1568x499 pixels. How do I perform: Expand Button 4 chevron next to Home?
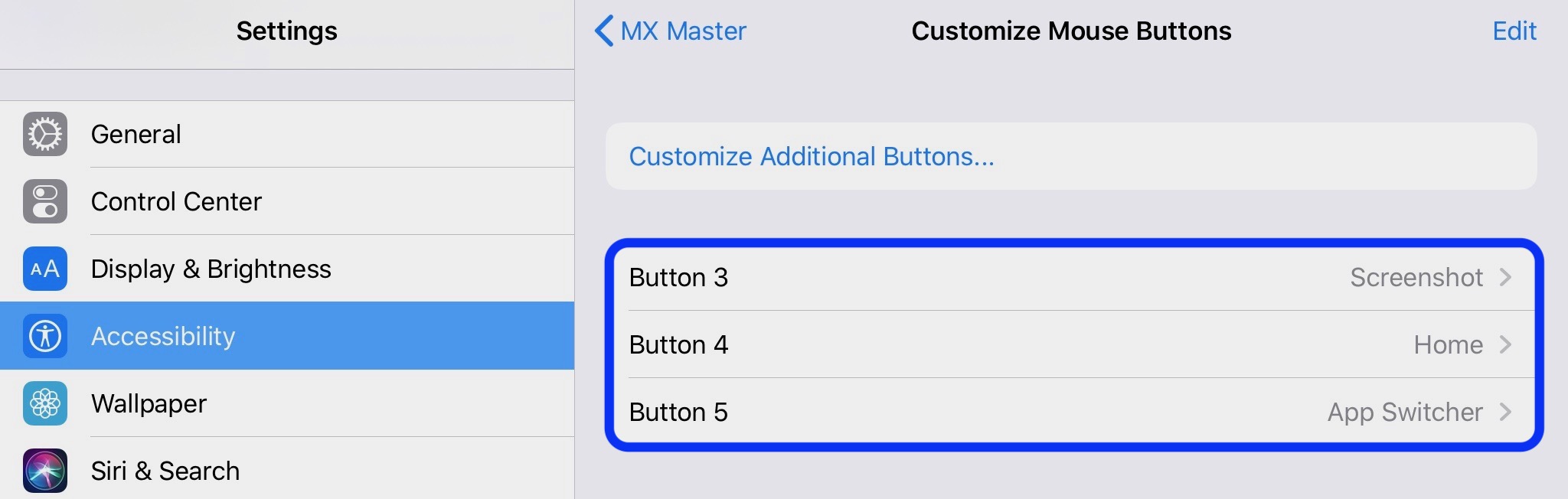tap(1505, 344)
